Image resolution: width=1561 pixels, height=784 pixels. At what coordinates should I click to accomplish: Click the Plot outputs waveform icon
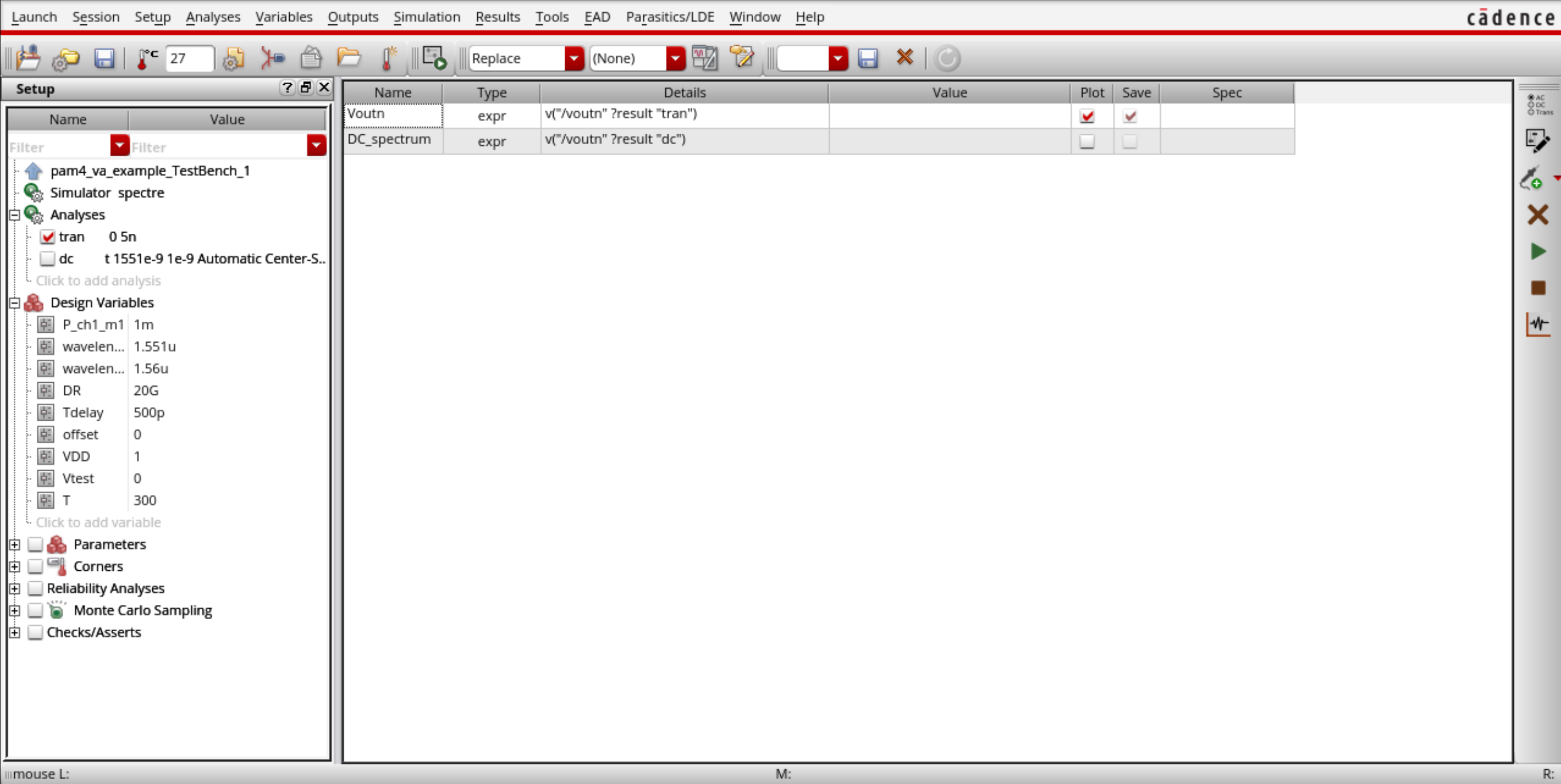[1537, 324]
